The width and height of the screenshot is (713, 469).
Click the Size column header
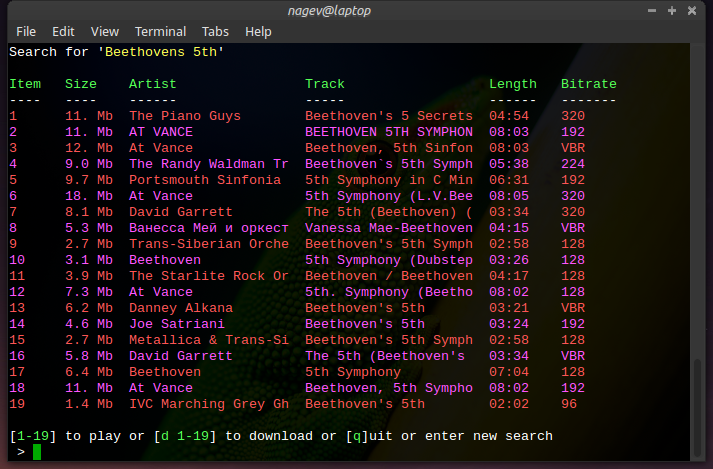(81, 84)
